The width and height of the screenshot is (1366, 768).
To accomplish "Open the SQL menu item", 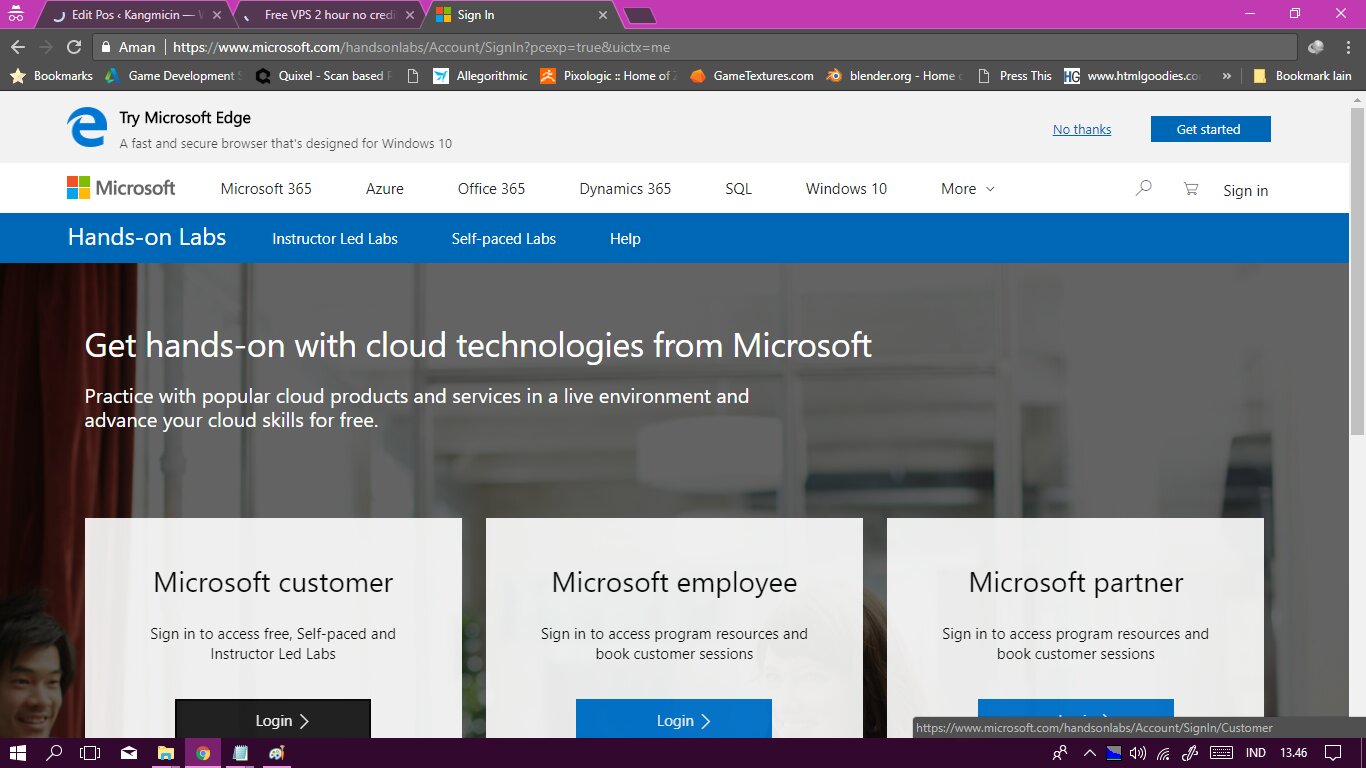I will 738,188.
